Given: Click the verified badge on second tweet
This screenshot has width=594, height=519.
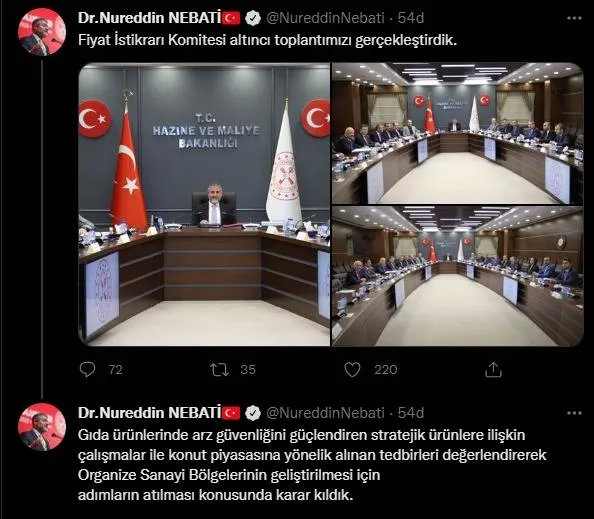Looking at the screenshot, I should 253,413.
